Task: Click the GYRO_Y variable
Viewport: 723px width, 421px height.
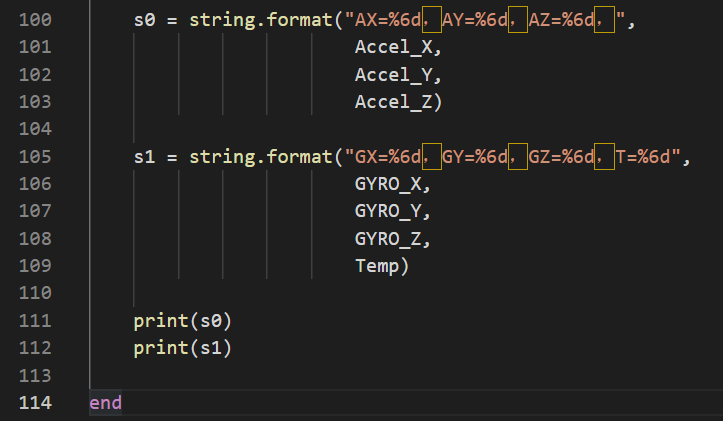Action: coord(388,211)
